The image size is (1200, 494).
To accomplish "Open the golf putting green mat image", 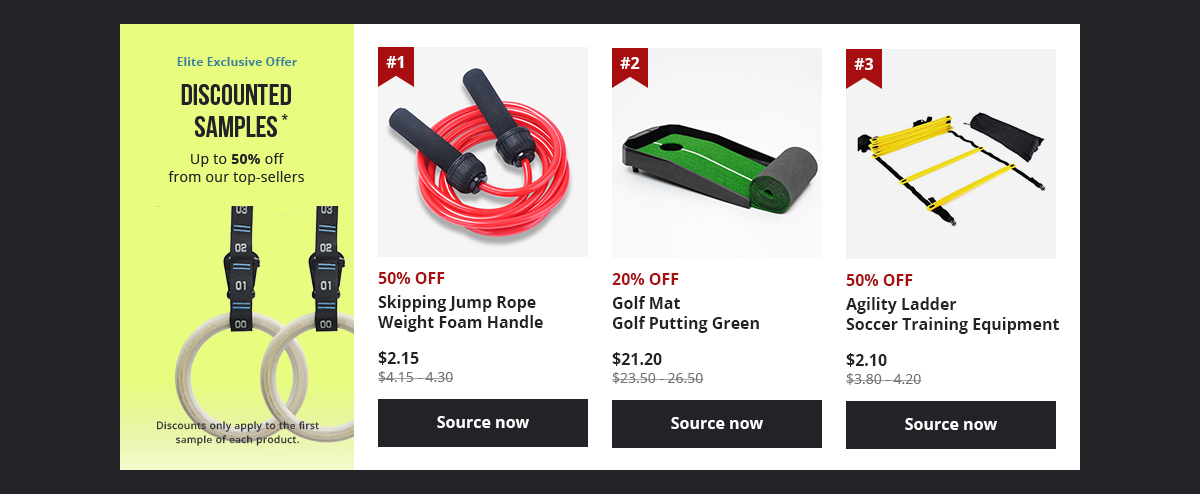I will tap(717, 152).
